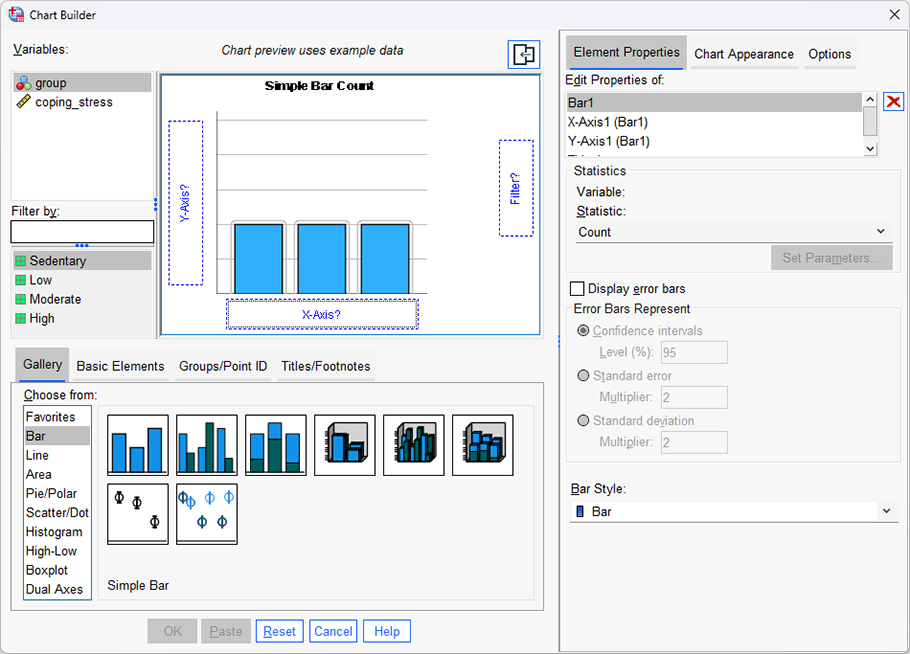The image size is (910, 654).
Task: Select the Stacked Bar chart icon
Action: (275, 444)
